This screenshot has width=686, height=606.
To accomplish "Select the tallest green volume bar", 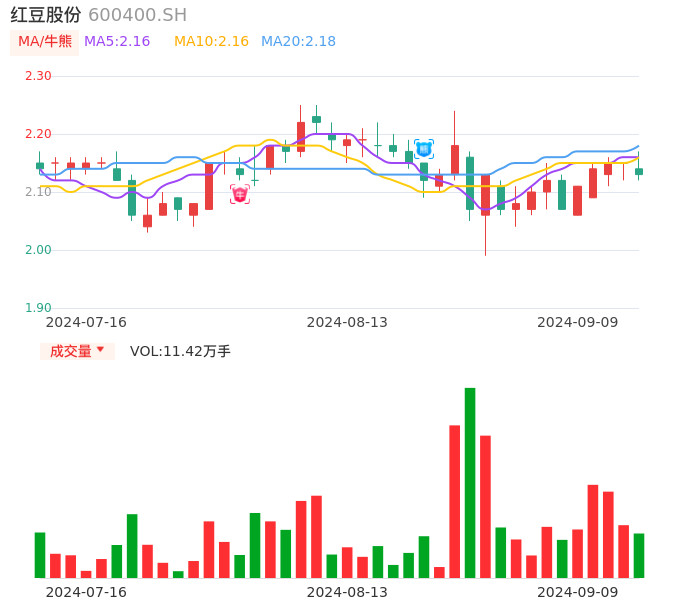I will 470,482.
